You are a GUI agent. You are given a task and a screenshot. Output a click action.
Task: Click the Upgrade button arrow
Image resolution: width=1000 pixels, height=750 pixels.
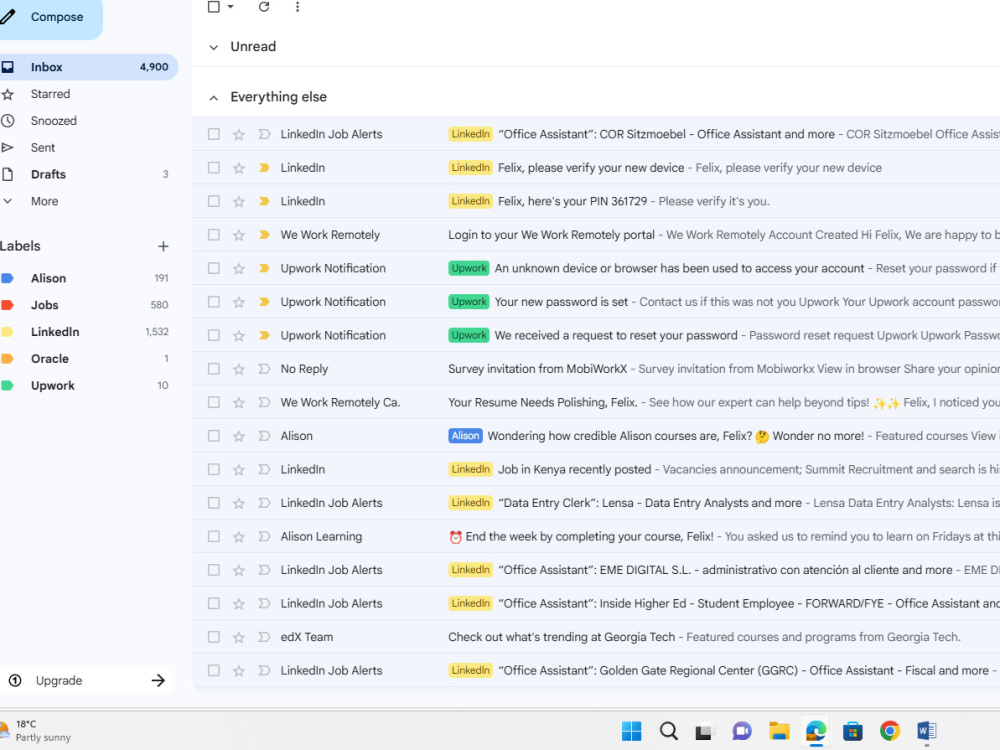[158, 680]
